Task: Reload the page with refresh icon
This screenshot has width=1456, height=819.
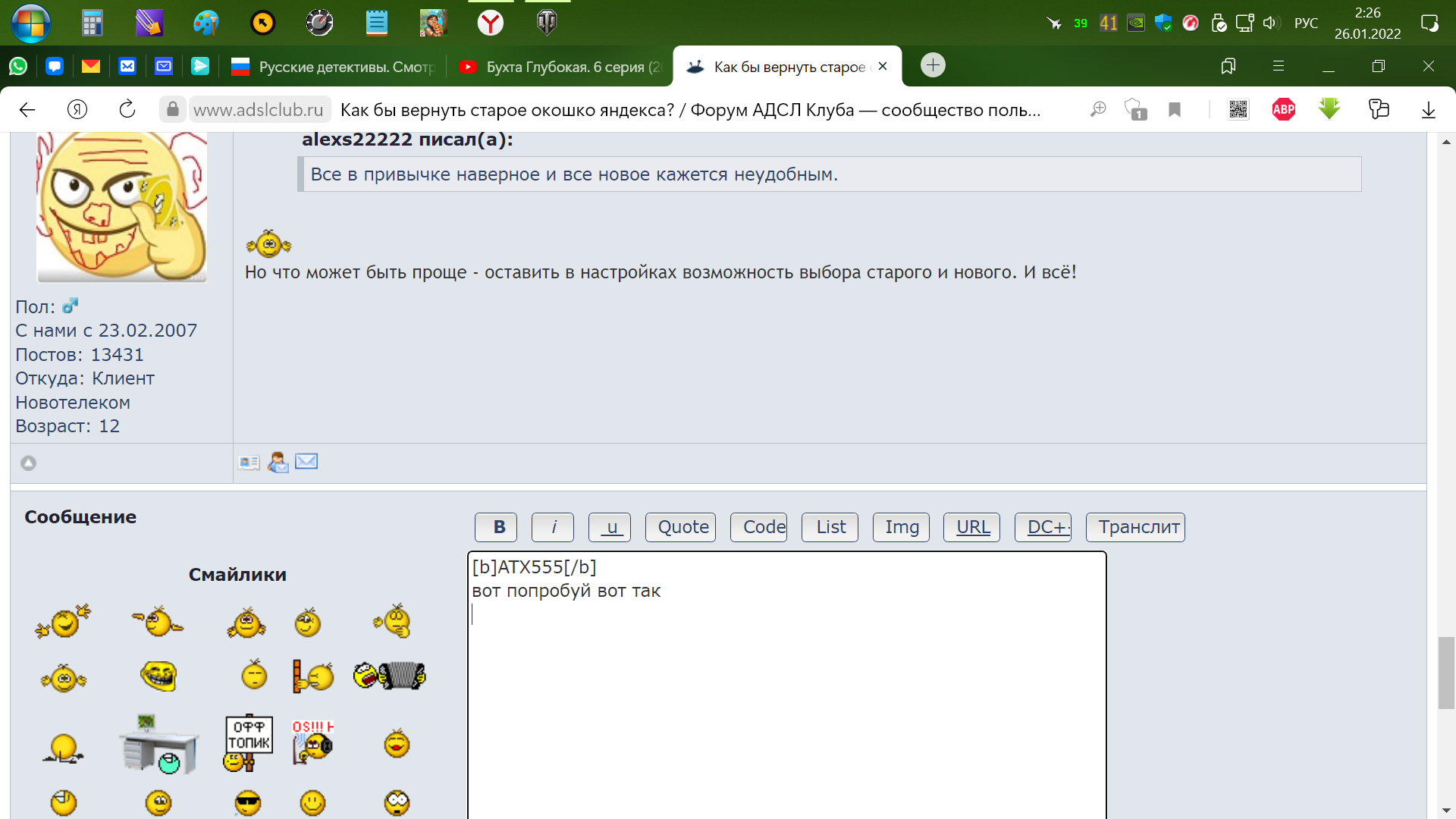Action: tap(127, 110)
